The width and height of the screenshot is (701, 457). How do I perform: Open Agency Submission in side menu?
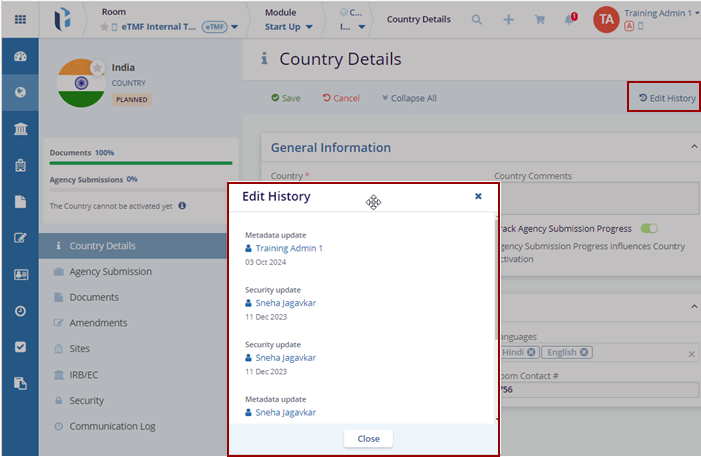click(x=110, y=271)
